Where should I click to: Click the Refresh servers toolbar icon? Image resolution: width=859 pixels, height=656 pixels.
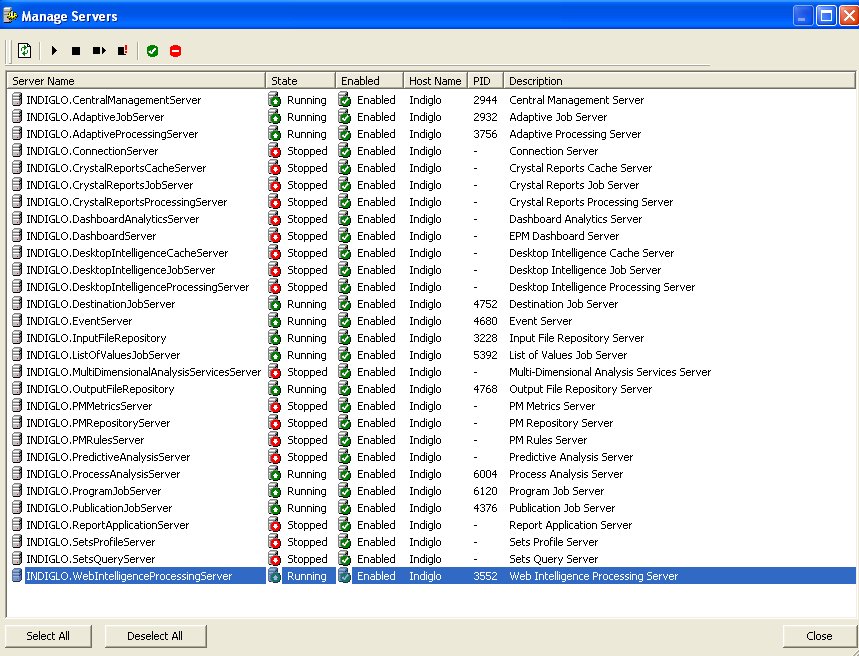coord(24,50)
